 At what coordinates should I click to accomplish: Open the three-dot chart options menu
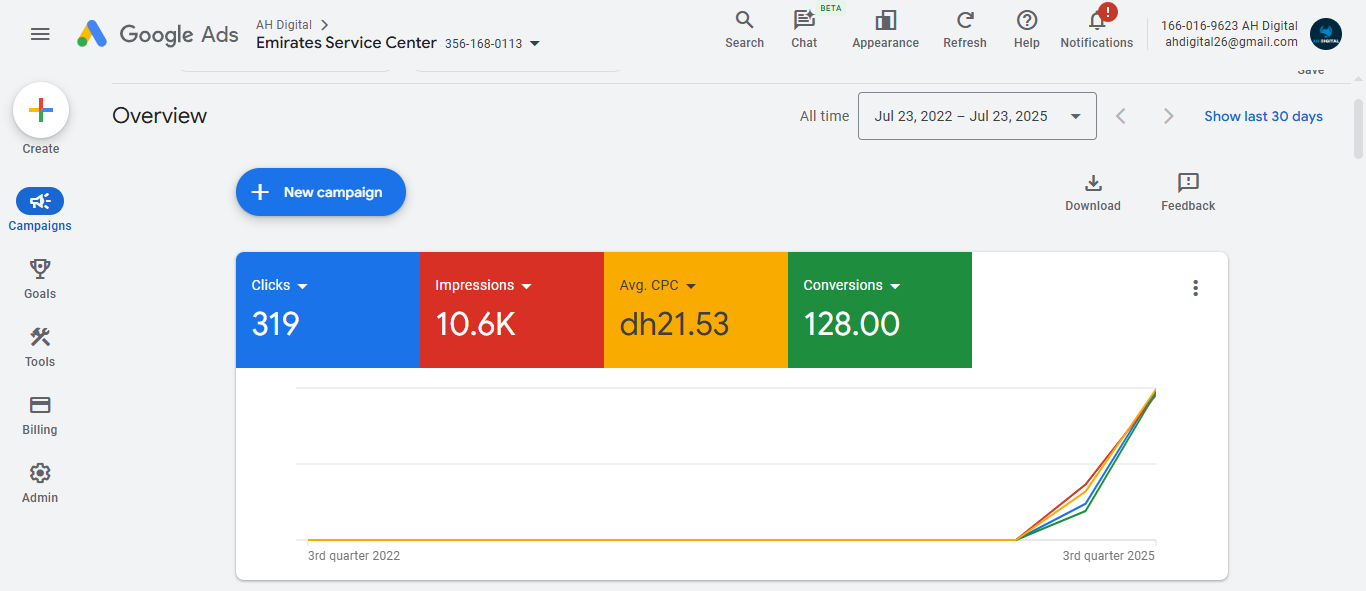(1195, 288)
